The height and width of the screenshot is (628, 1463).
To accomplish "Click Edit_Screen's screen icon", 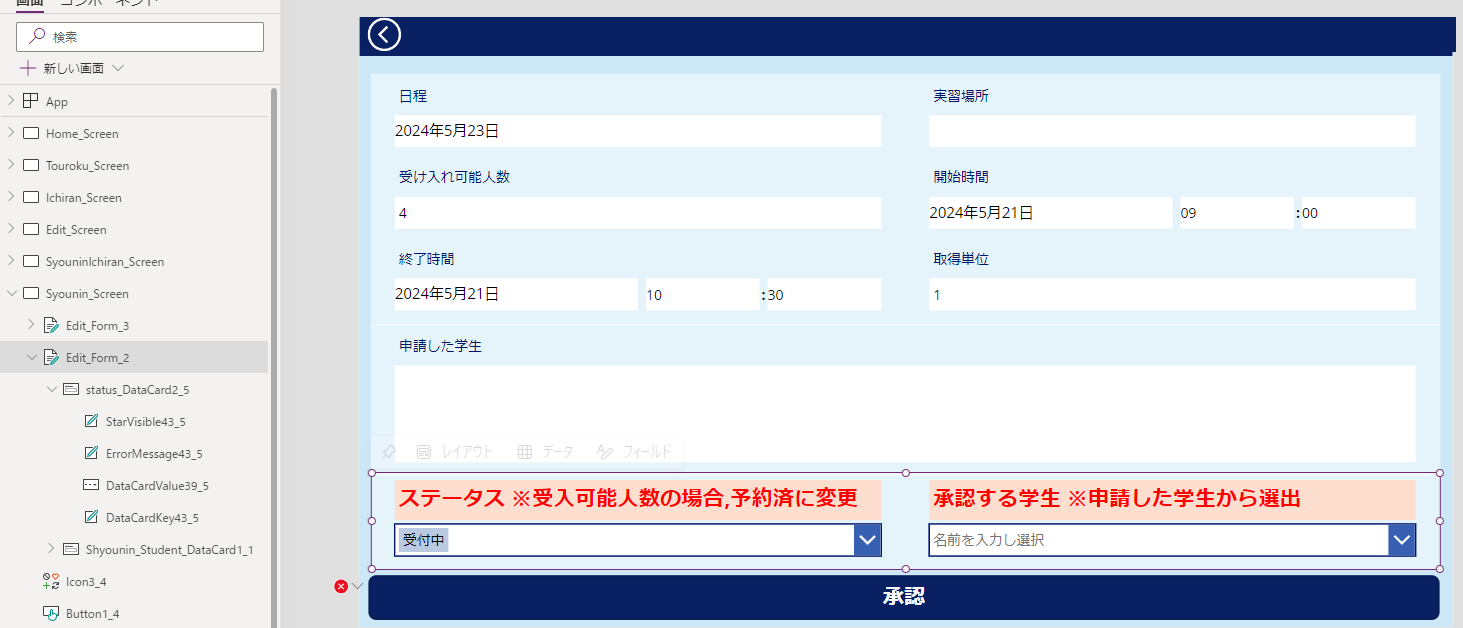I will [30, 229].
